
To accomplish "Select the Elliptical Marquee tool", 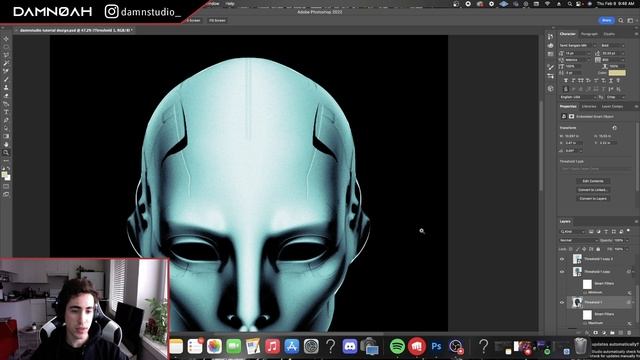I will 6,47.
